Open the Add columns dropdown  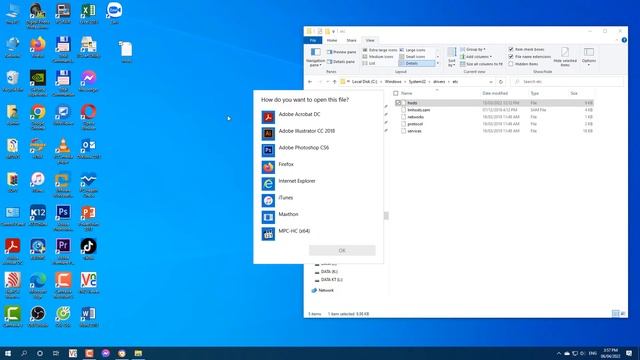(x=476, y=57)
